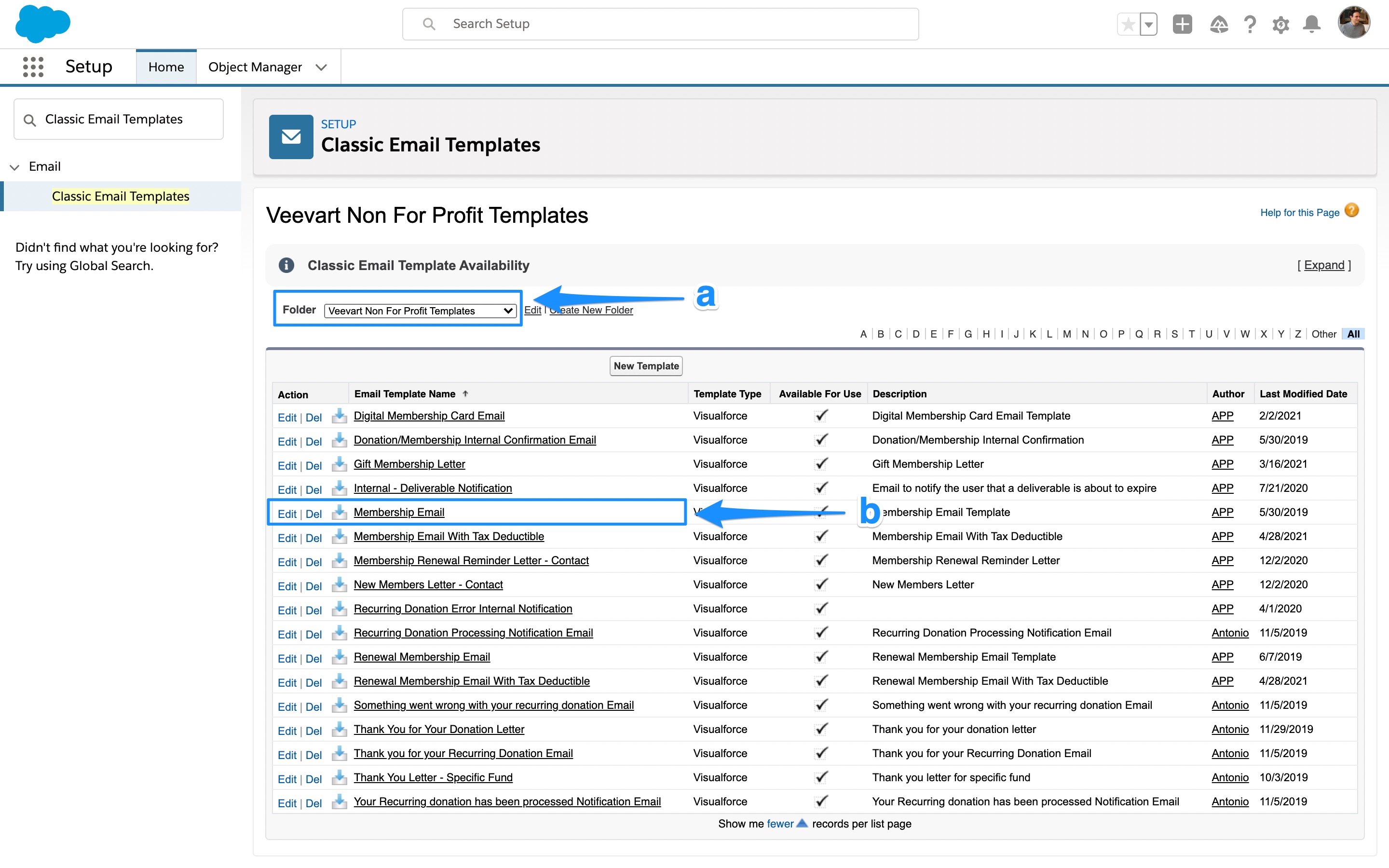
Task: Uncheck Available For Use for Digital Membership Card Email
Action: pos(821,415)
